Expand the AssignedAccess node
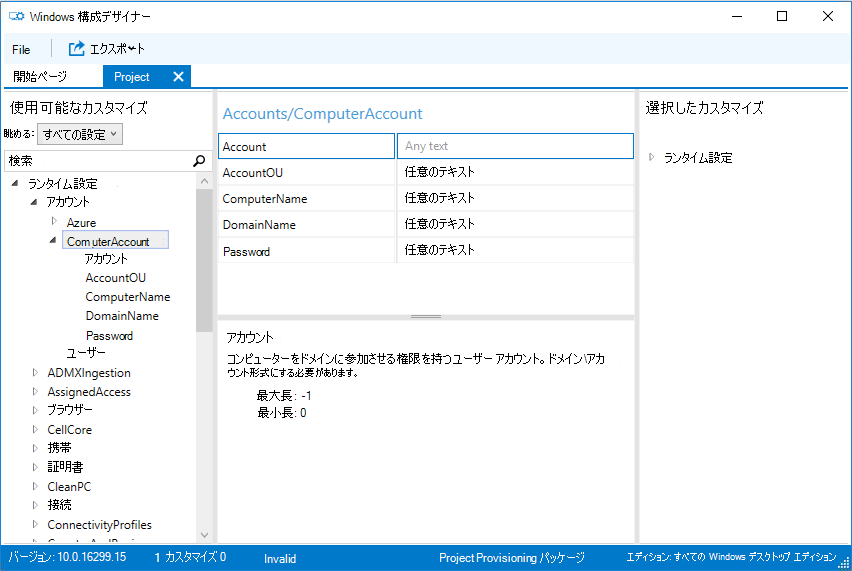852x571 pixels. coord(35,392)
